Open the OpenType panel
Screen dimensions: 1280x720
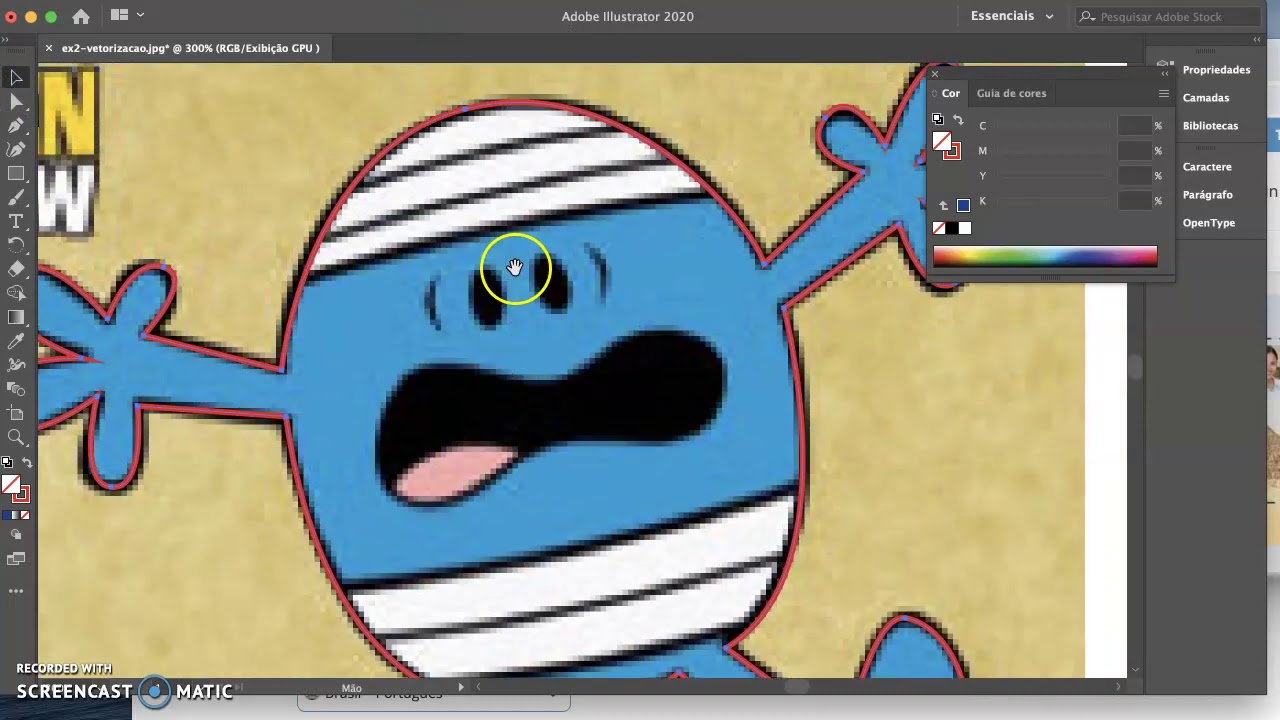[x=1209, y=223]
